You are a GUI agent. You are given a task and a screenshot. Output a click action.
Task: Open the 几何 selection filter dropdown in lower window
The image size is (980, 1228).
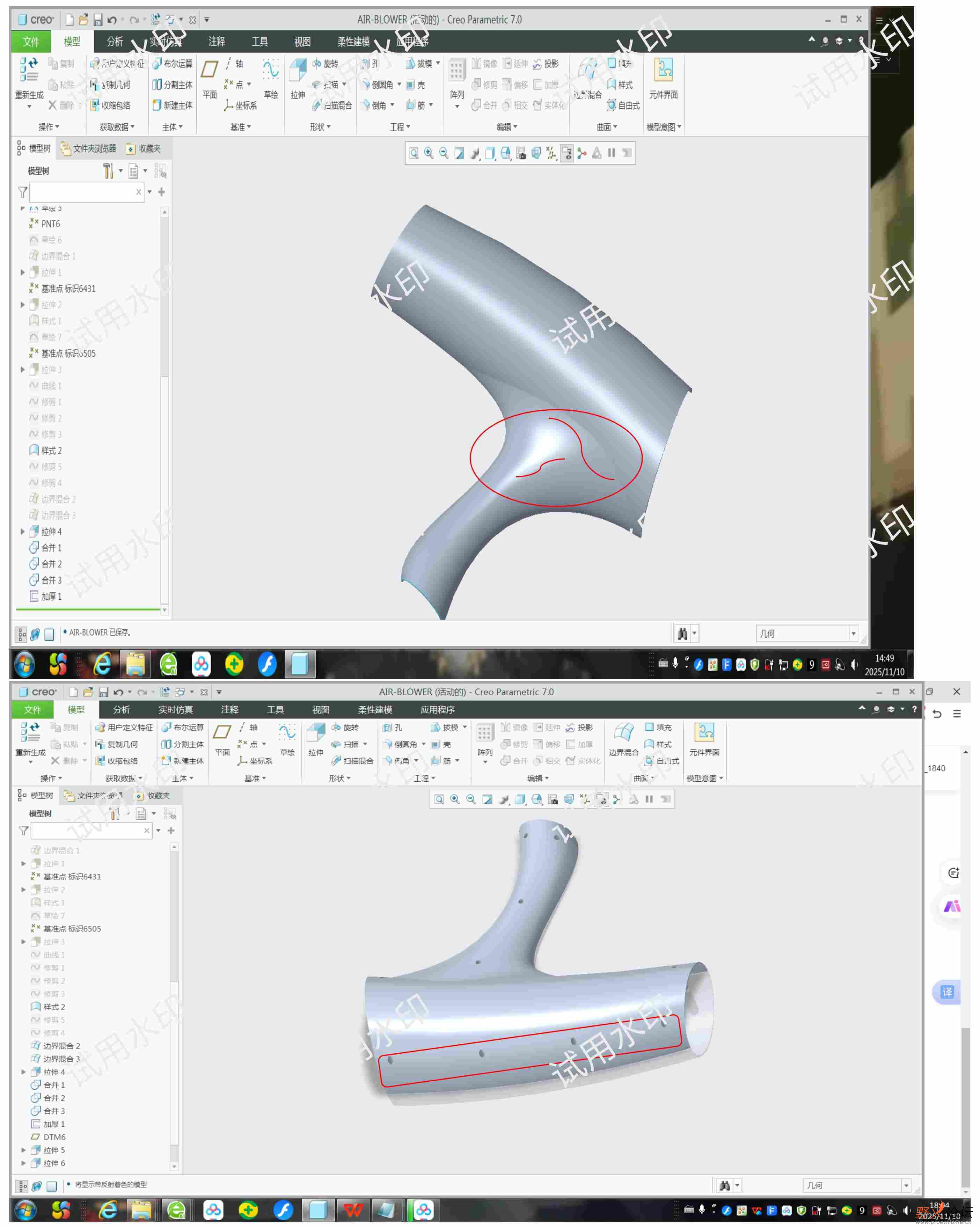(x=905, y=1185)
